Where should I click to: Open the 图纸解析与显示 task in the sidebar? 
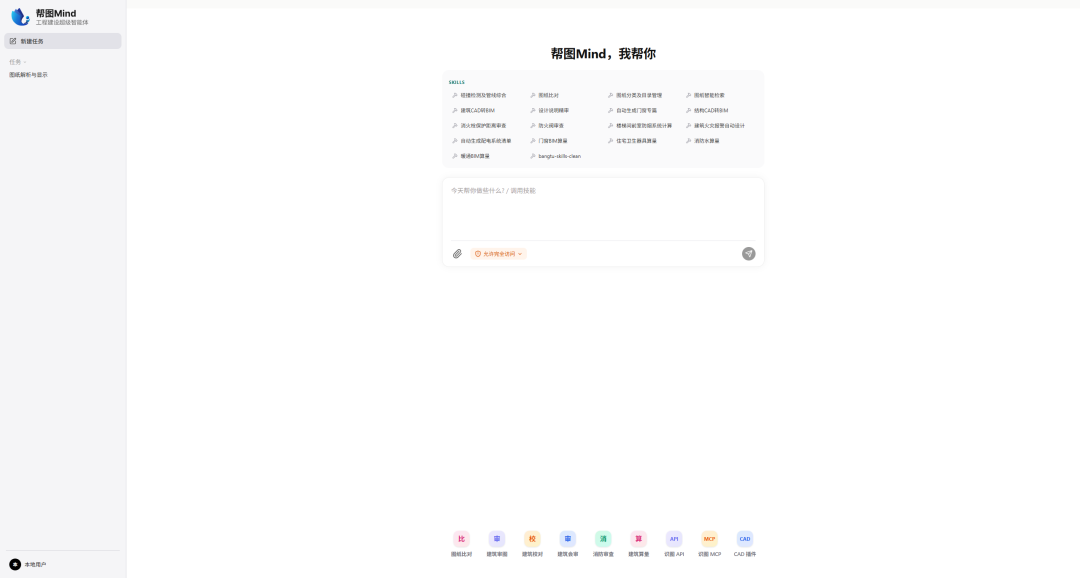(x=28, y=75)
